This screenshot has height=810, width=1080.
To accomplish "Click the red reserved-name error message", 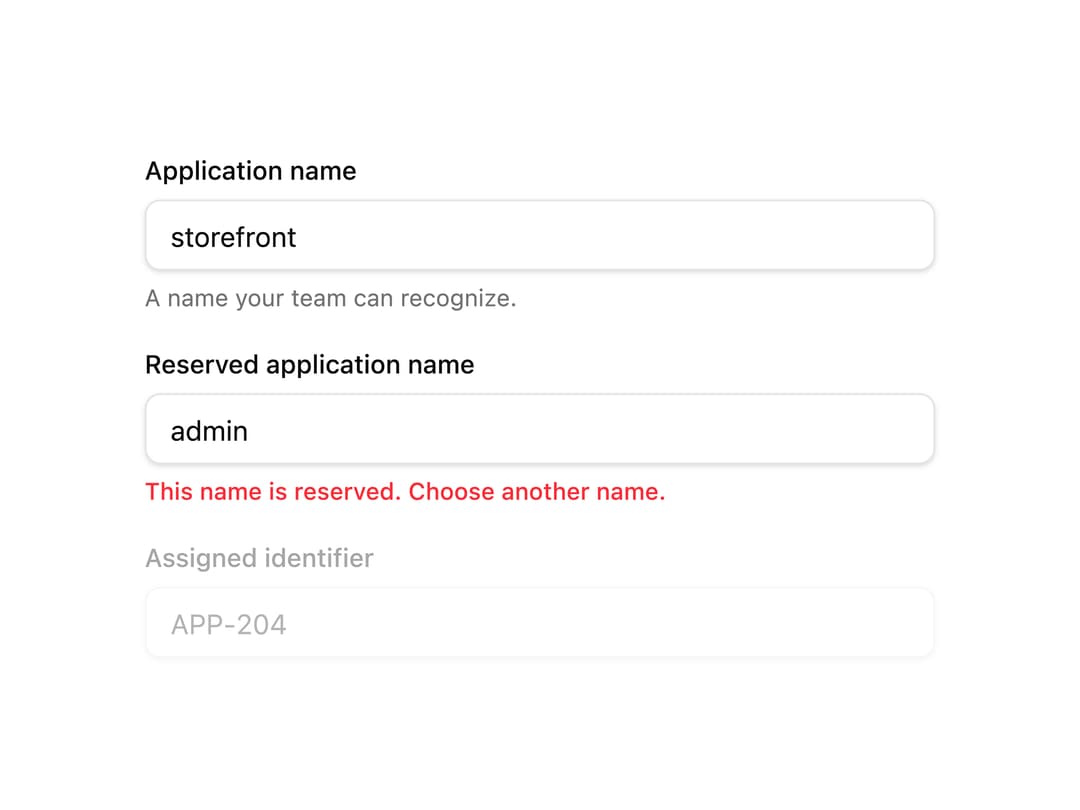I will point(405,492).
